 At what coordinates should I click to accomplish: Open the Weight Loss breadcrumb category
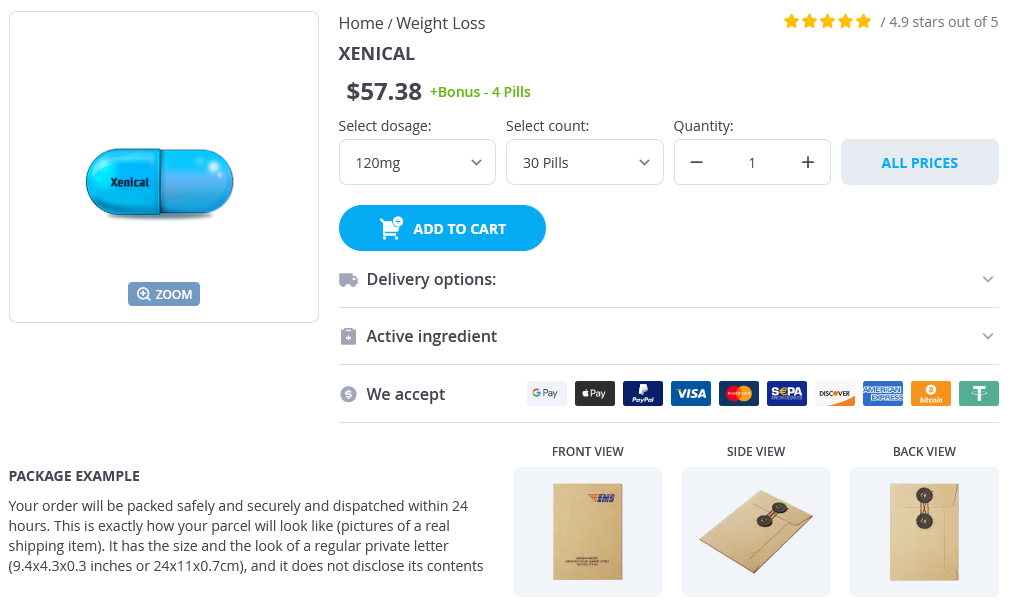440,23
